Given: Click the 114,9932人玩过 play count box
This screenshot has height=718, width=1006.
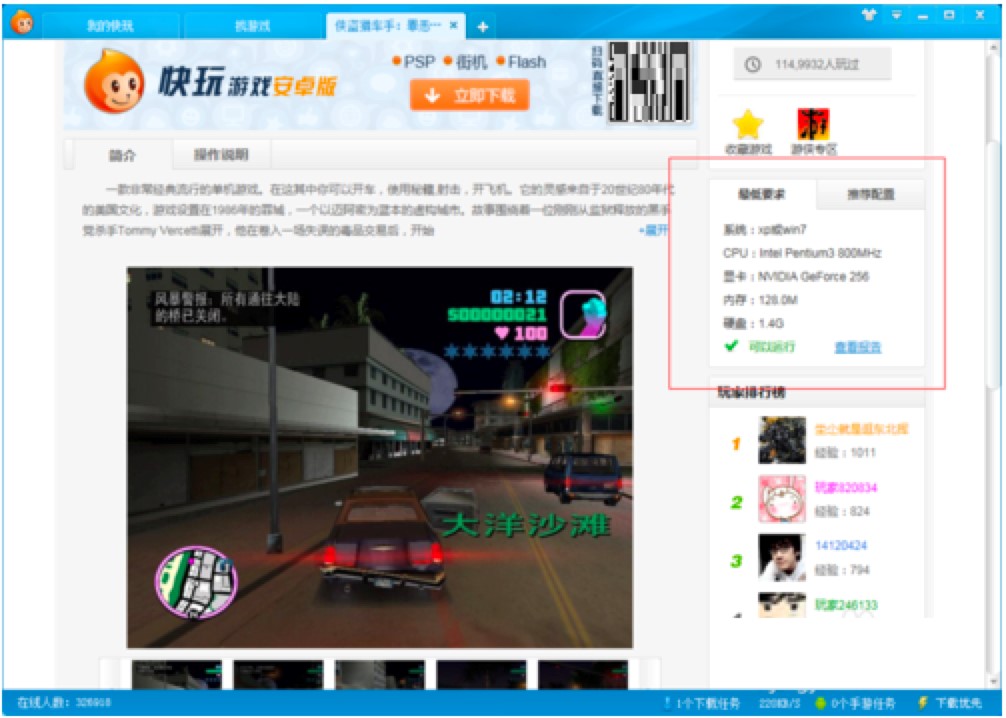Looking at the screenshot, I should click(812, 64).
